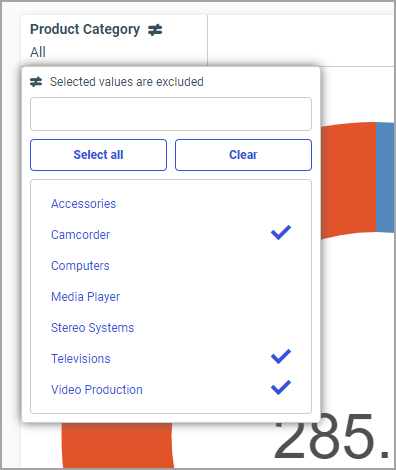Click the orange donut chart segment

coord(348,180)
